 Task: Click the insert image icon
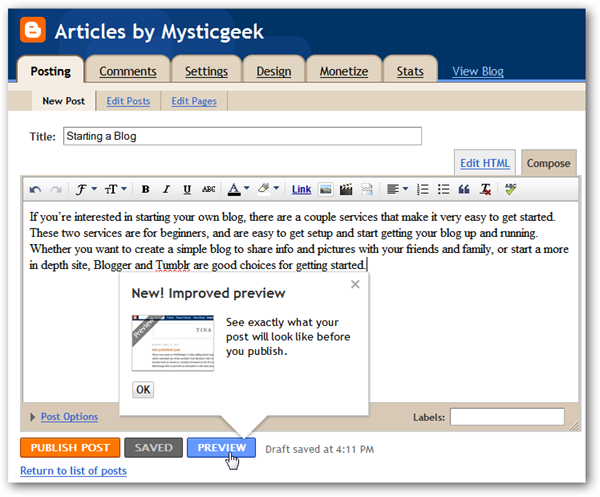pos(325,189)
